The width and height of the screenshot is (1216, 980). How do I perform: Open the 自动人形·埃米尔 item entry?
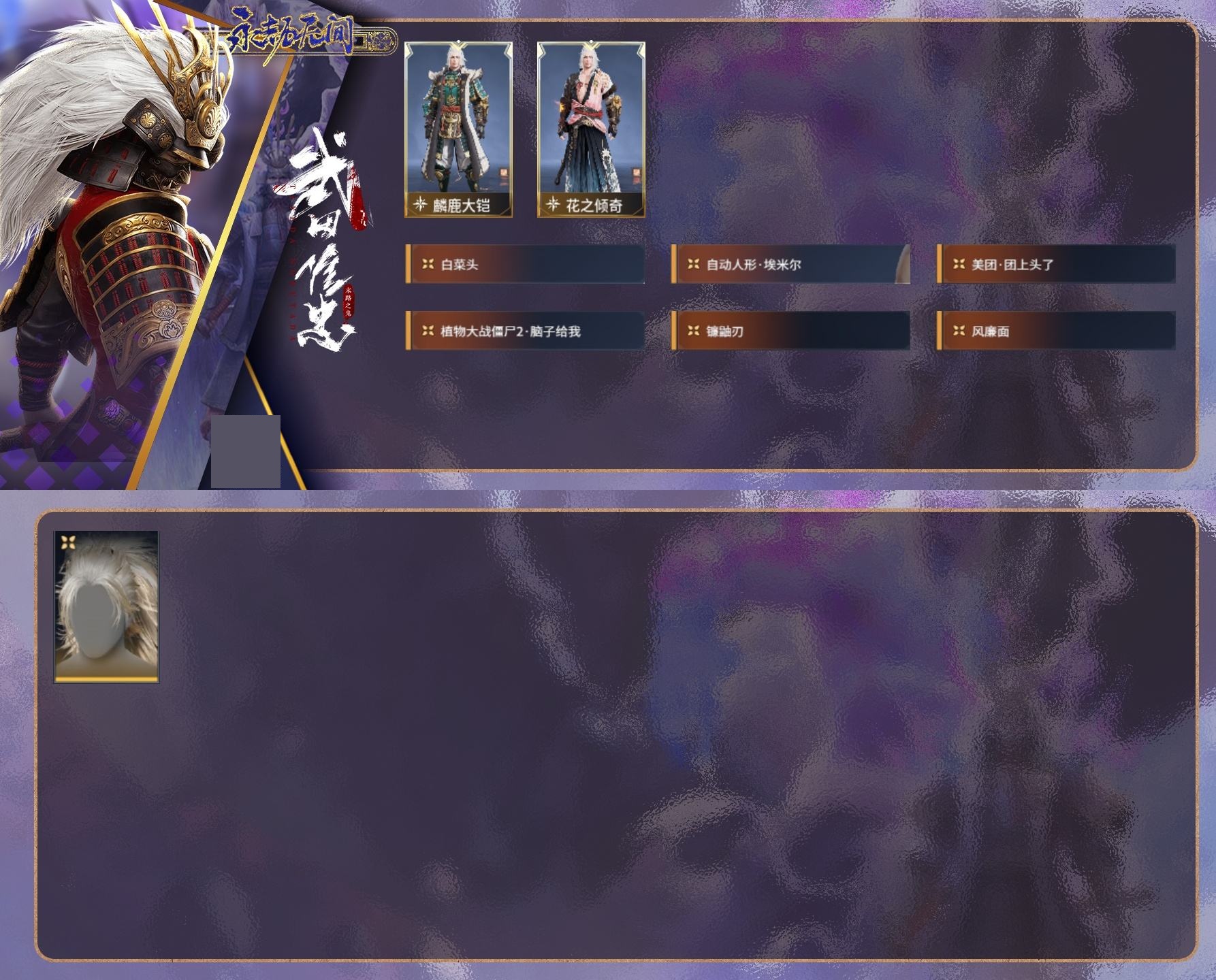pyautogui.click(x=790, y=264)
